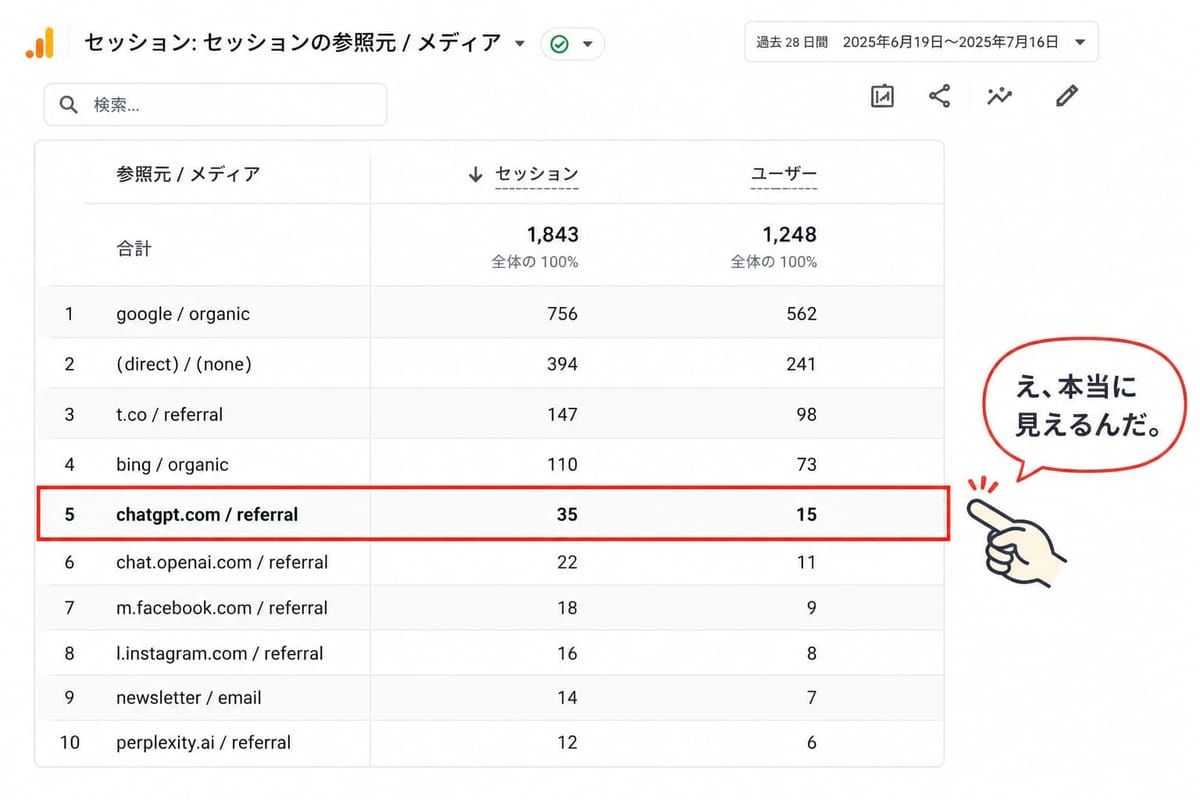Click users value 562 for google organic
Image resolution: width=1200 pixels, height=800 pixels.
point(801,314)
